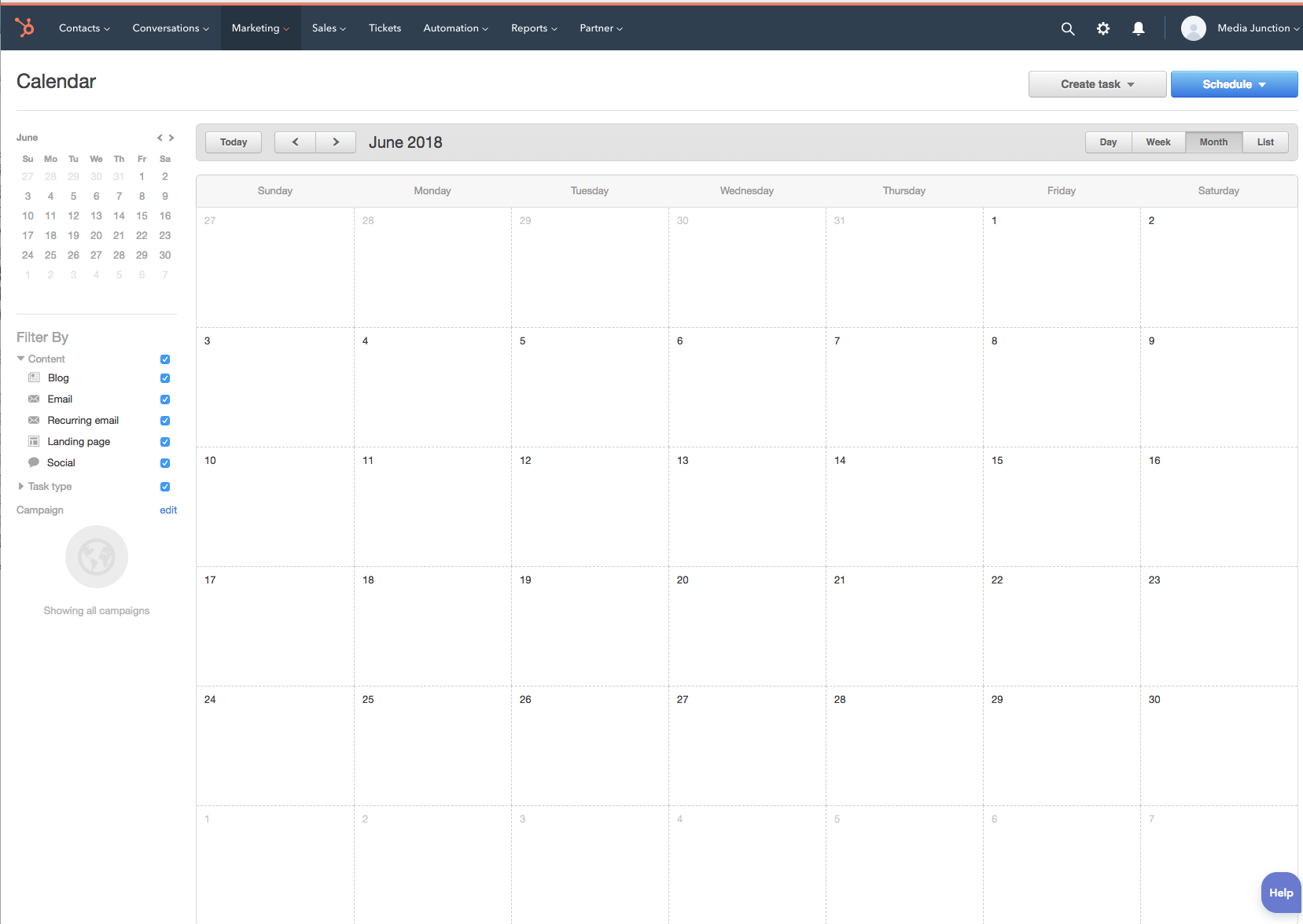Go to next month in mini calendar
This screenshot has height=924, width=1303.
coord(171,138)
